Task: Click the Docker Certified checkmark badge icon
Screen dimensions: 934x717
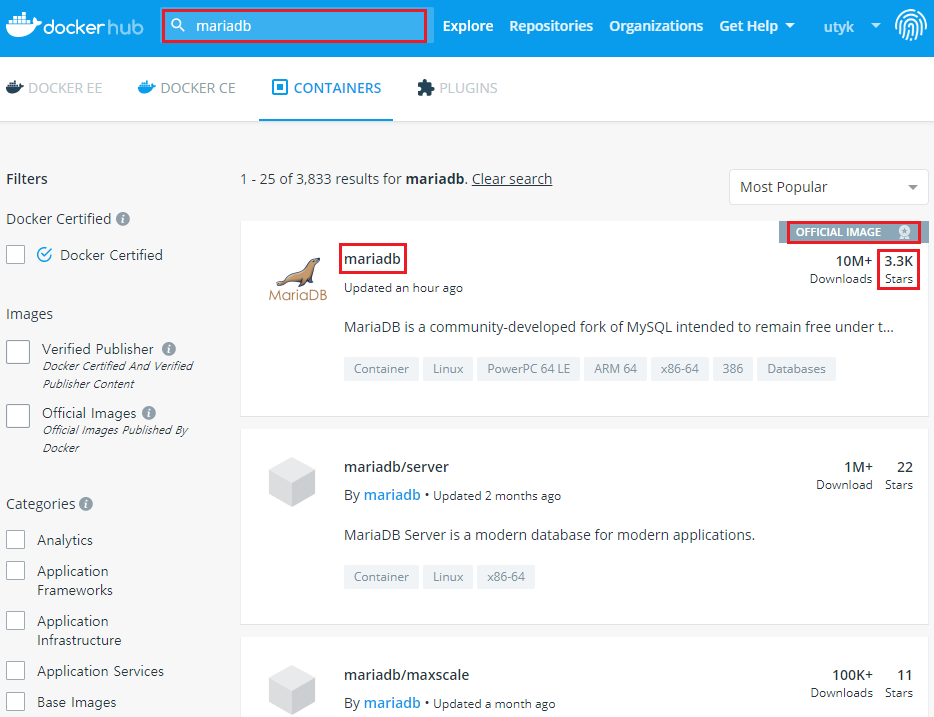Action: click(45, 255)
